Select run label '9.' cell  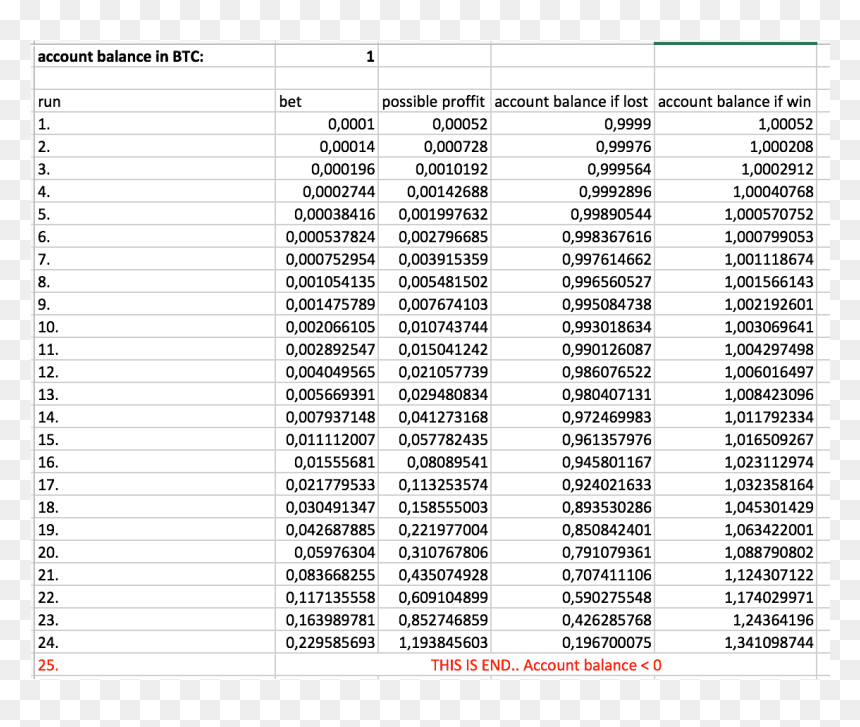[155, 304]
